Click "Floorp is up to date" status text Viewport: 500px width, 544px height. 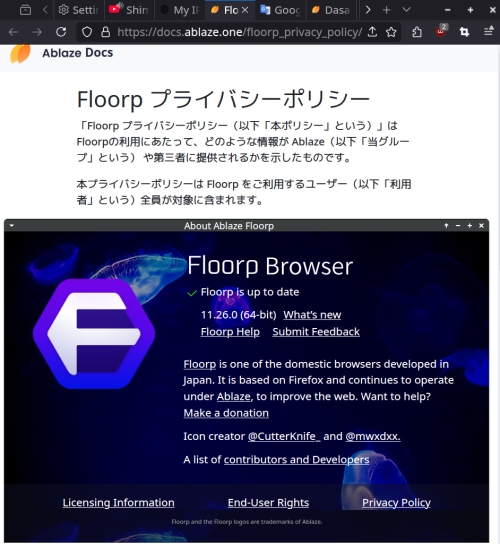click(x=250, y=292)
